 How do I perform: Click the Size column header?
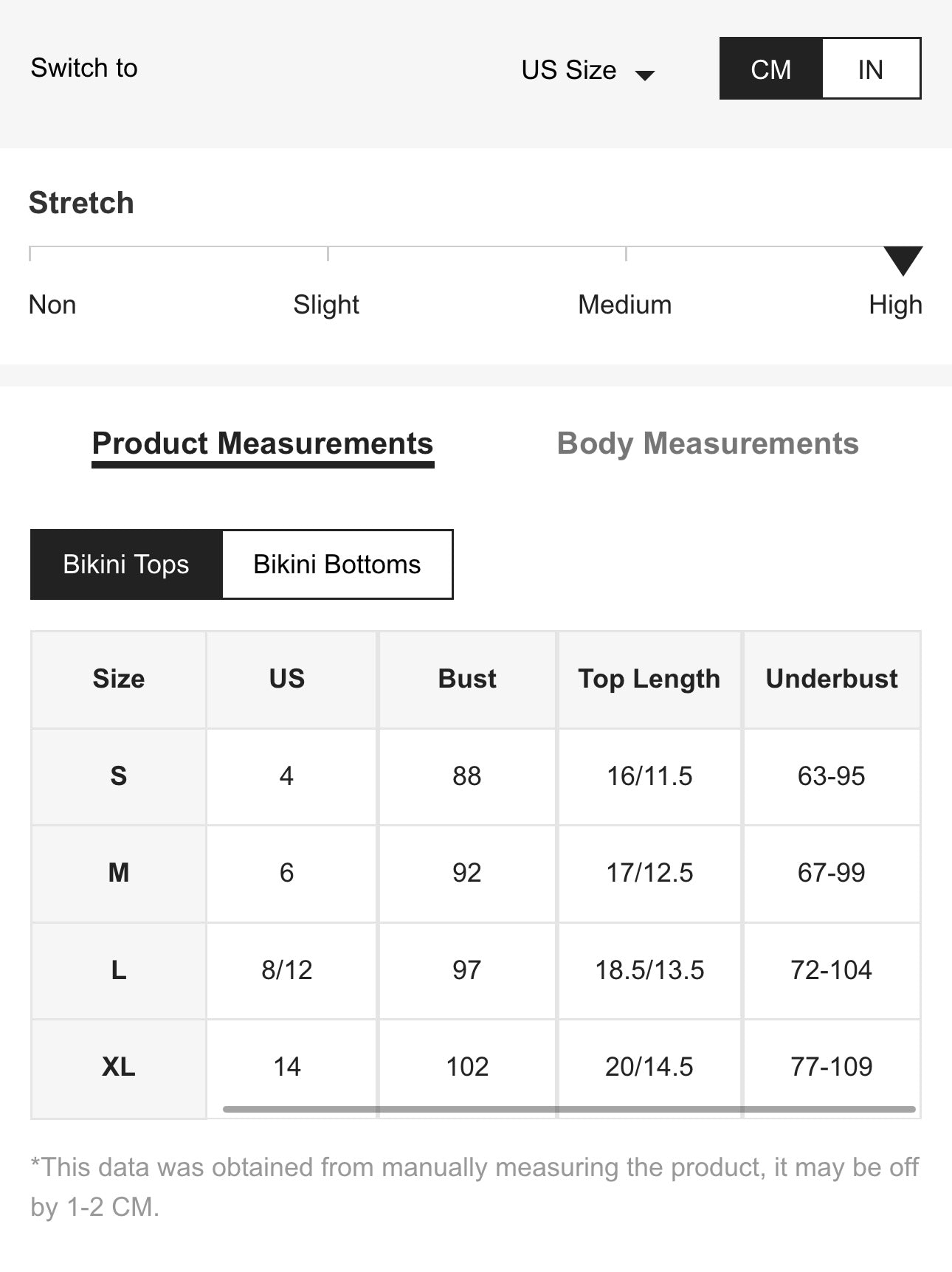(x=119, y=679)
